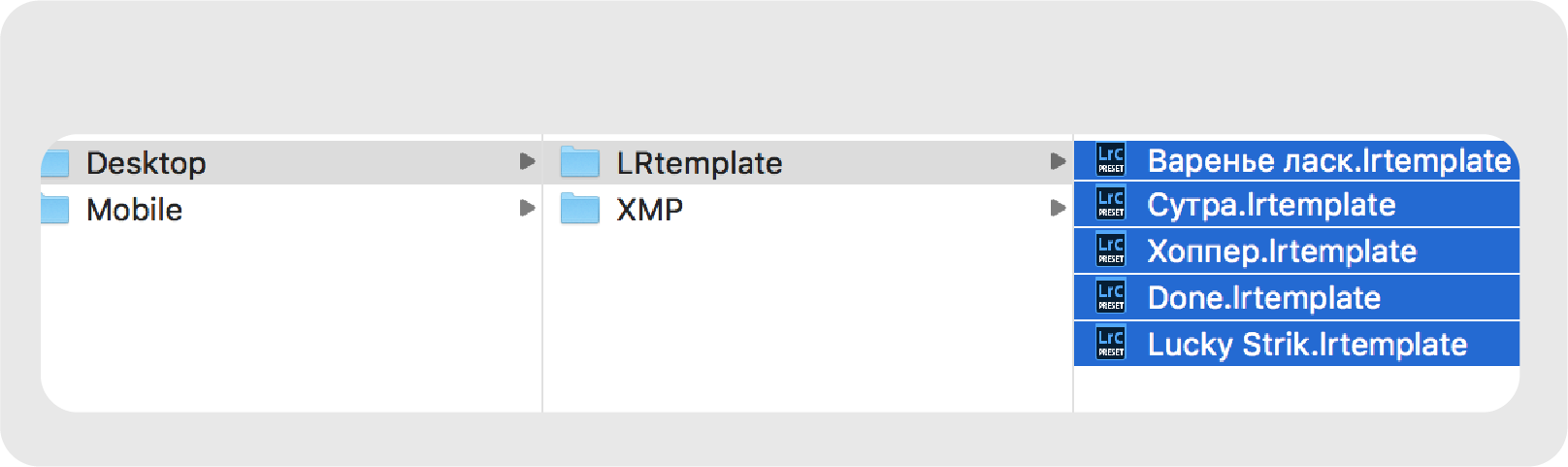Click the Lrc icon for Lucky Strik preset
1568x467 pixels.
click(1110, 344)
